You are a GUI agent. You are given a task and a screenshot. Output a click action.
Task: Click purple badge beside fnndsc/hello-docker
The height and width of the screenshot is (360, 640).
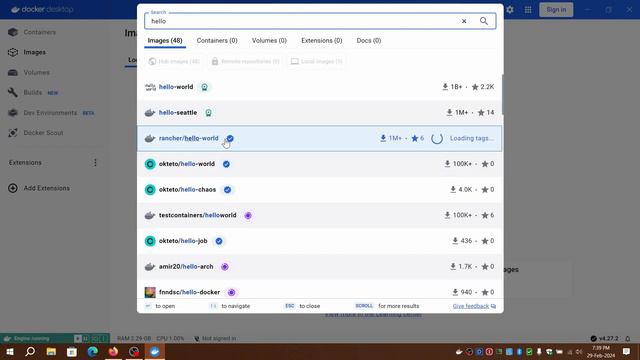point(231,292)
